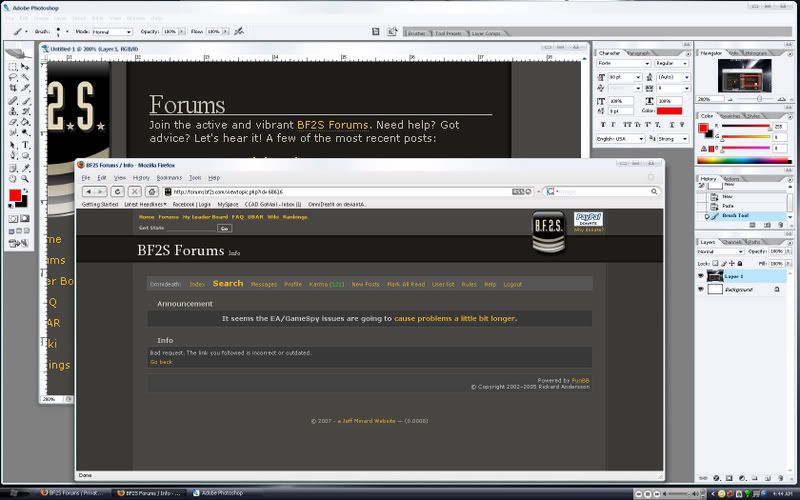
Task: Click the red text Color swatch in Character panel
Action: coord(669,111)
